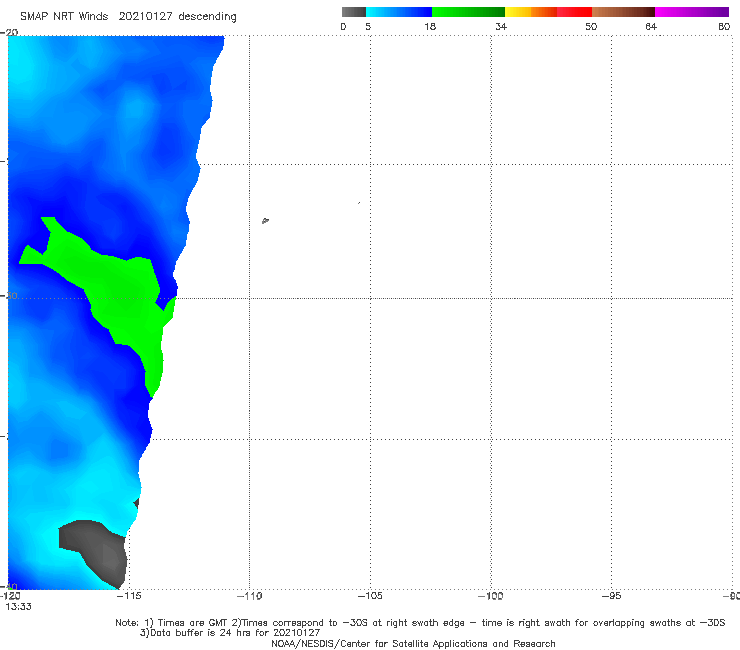Click the 'Times are GMT' note line
The height and width of the screenshot is (650, 740).
coord(420,623)
